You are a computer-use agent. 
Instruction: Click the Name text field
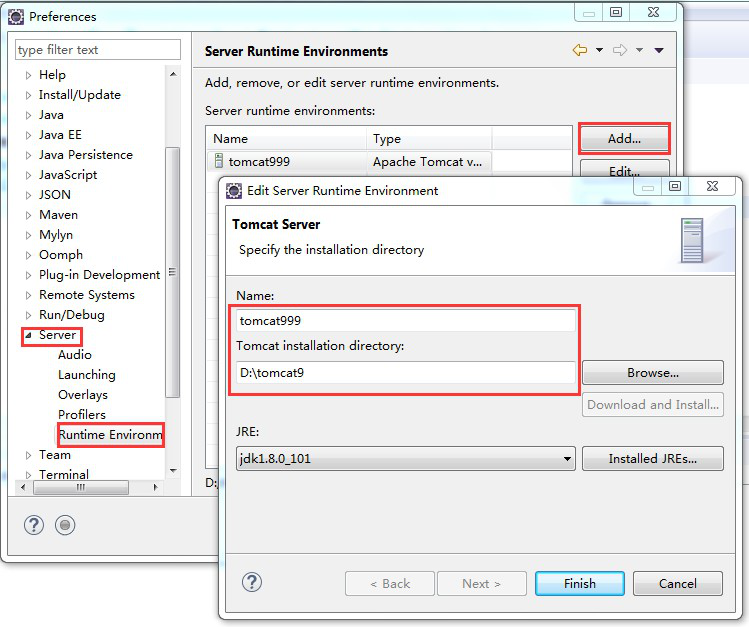405,321
